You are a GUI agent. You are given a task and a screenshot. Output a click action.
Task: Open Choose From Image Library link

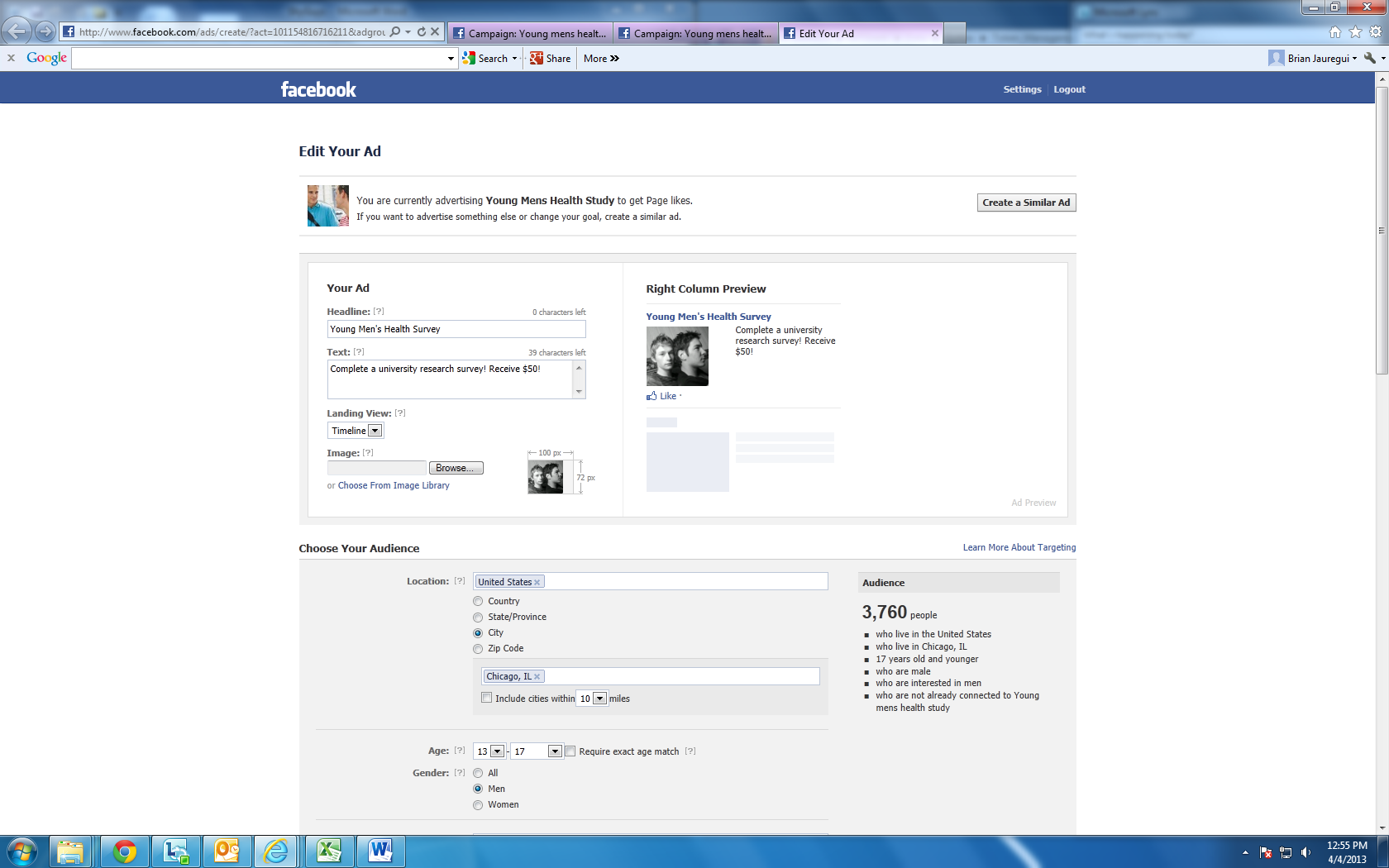coord(394,486)
